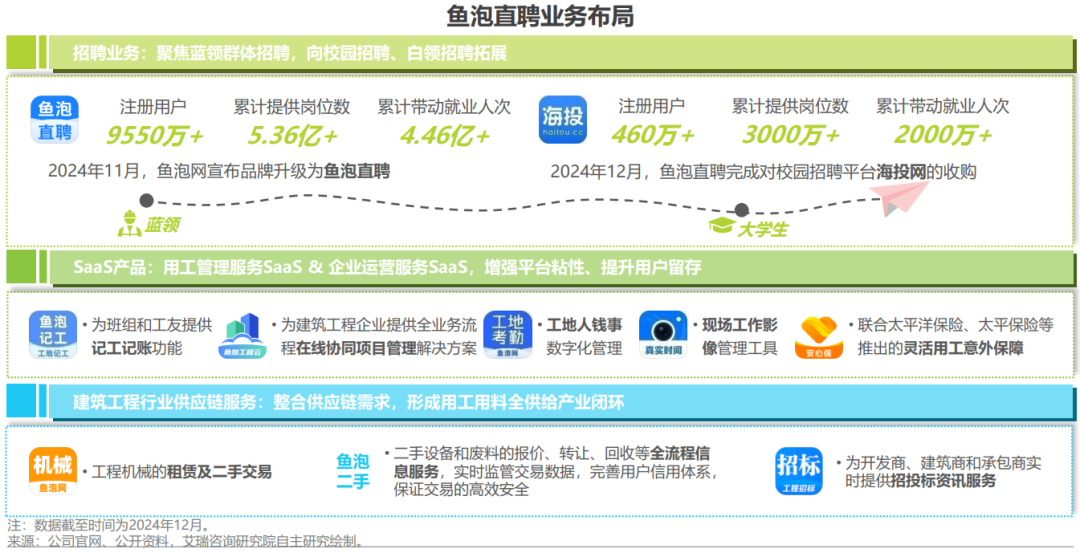Click the 灵活用工意外保障 text

pyautogui.click(x=964, y=348)
